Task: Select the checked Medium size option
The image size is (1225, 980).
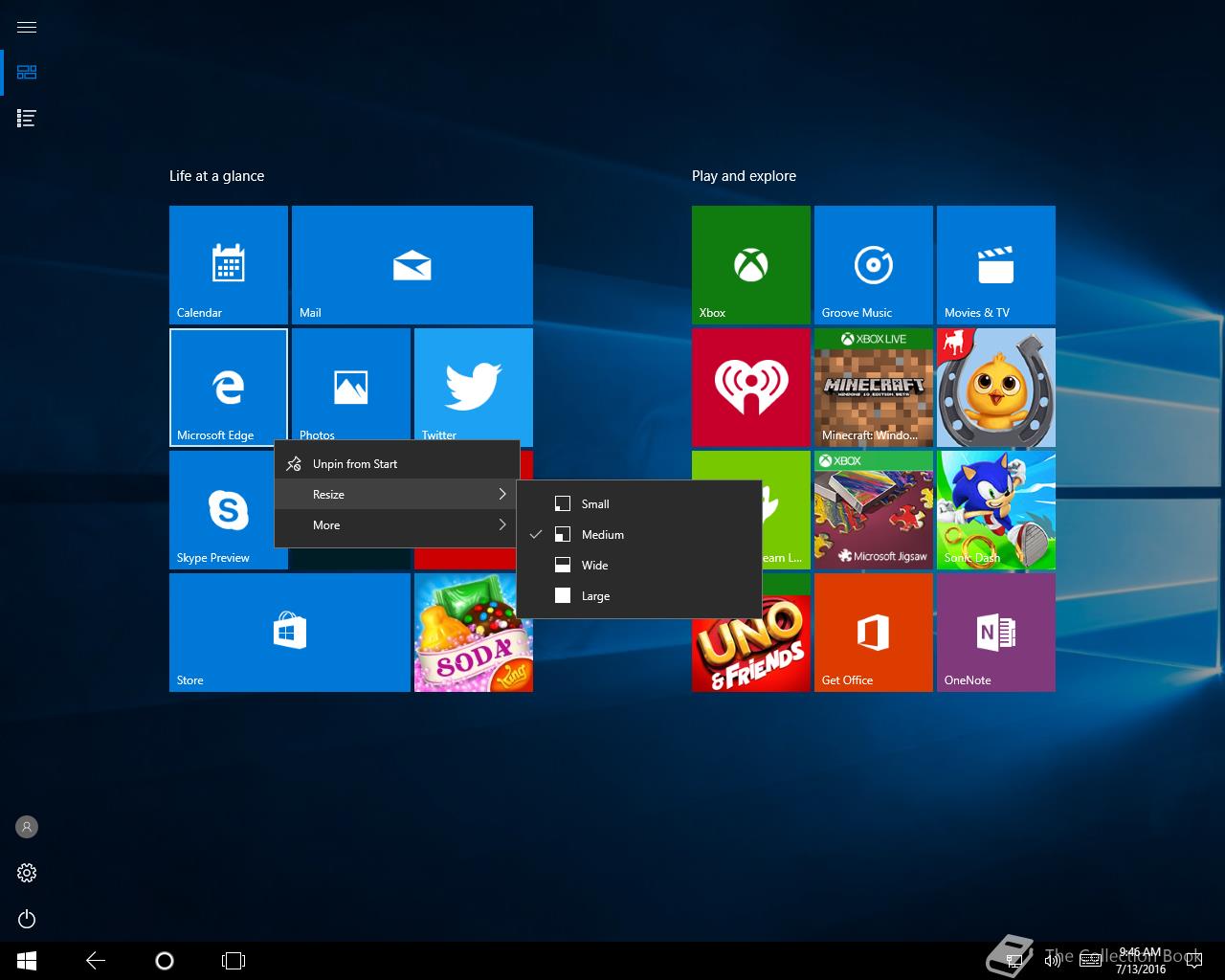Action: point(639,535)
